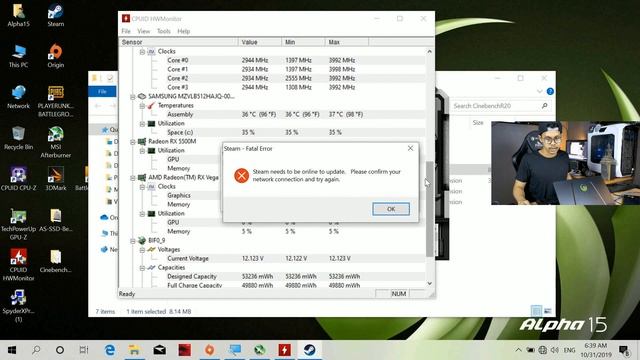
Task: Open the Windows Start menu
Action: tap(12, 350)
